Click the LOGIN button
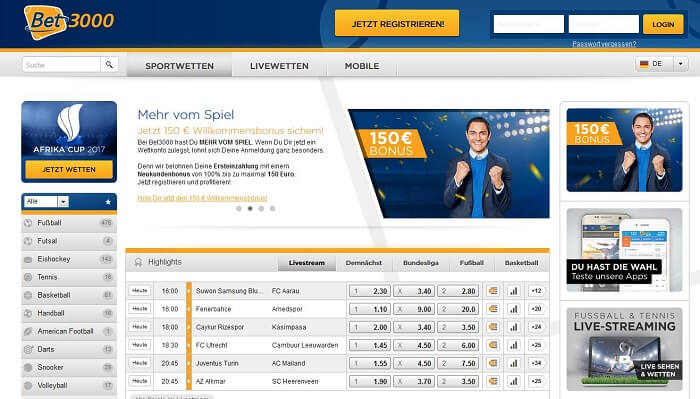Image resolution: width=700 pixels, height=399 pixels. tap(663, 24)
